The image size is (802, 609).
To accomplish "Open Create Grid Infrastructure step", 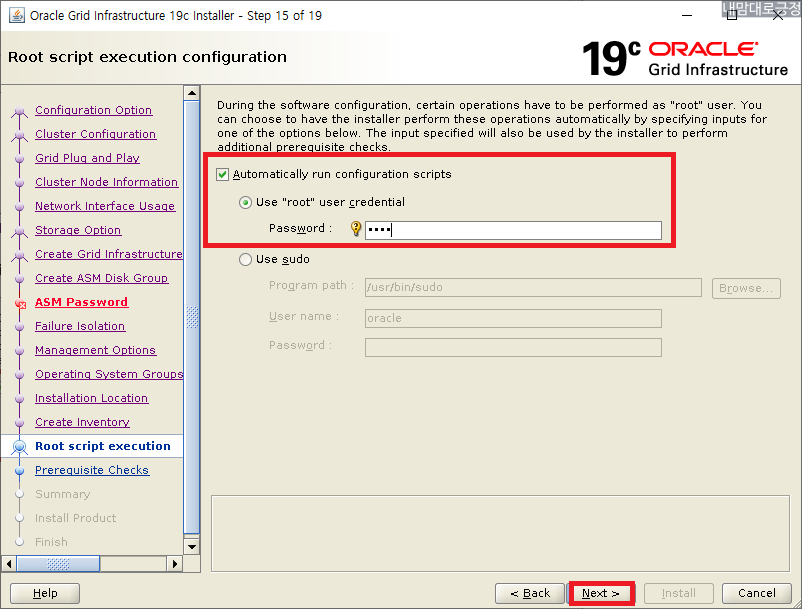I will point(109,254).
